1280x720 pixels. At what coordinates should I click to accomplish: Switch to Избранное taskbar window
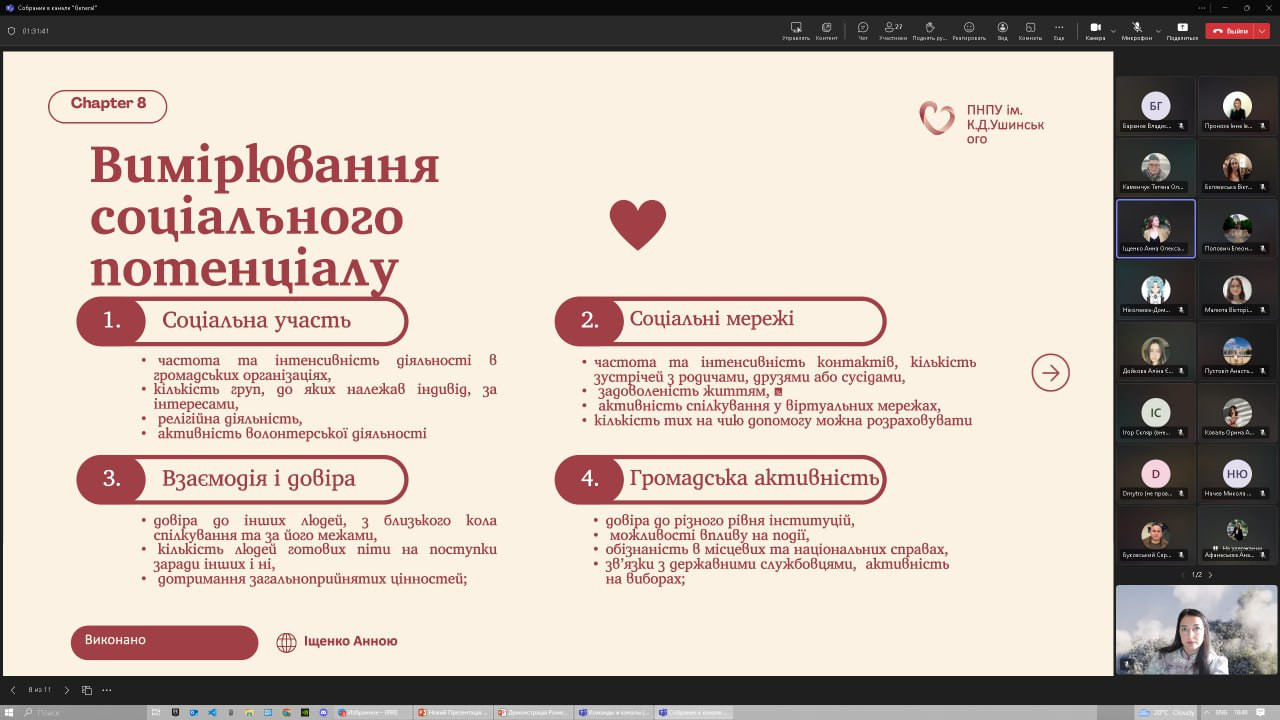tap(373, 712)
